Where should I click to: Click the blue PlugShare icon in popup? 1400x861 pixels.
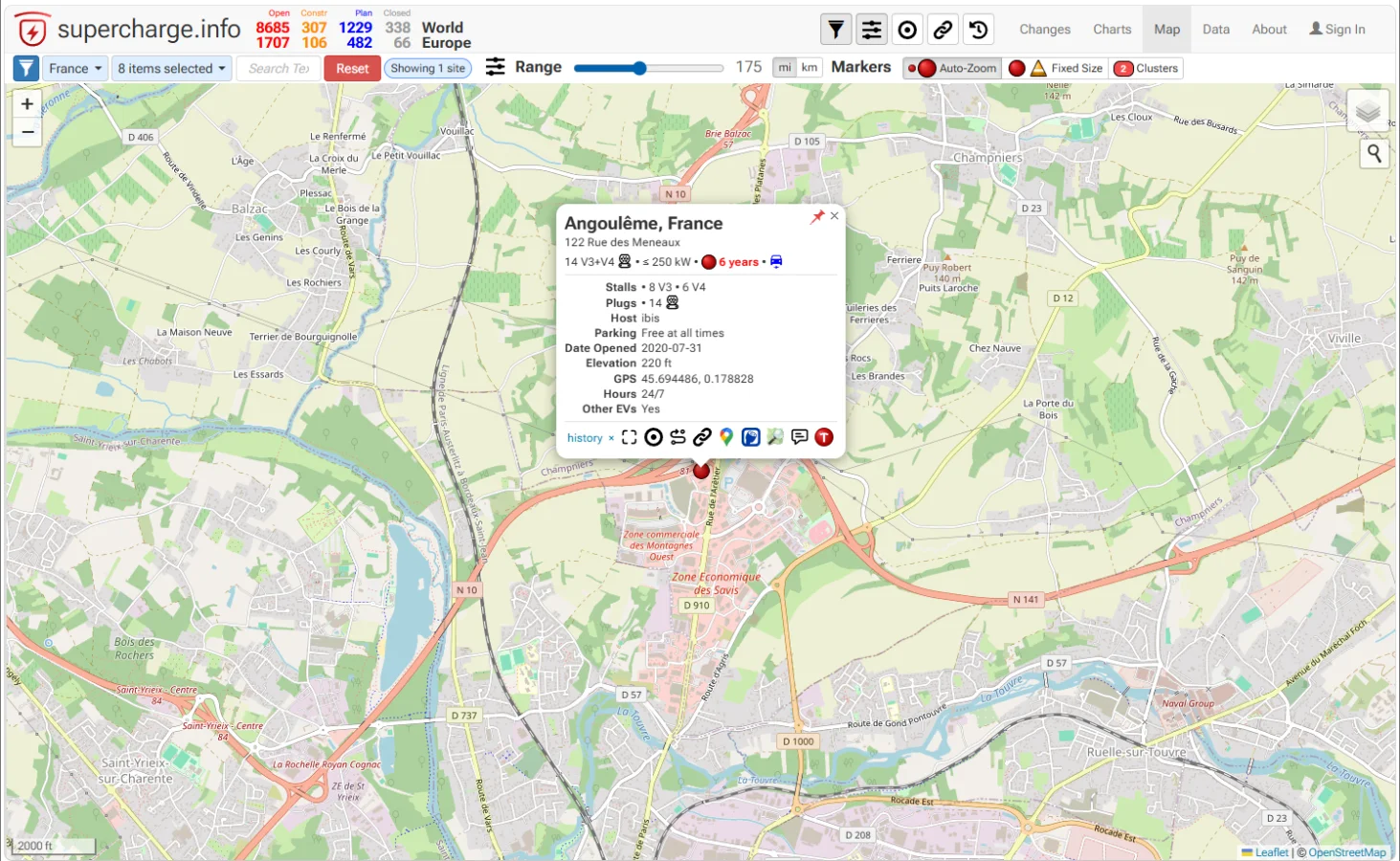pos(751,437)
